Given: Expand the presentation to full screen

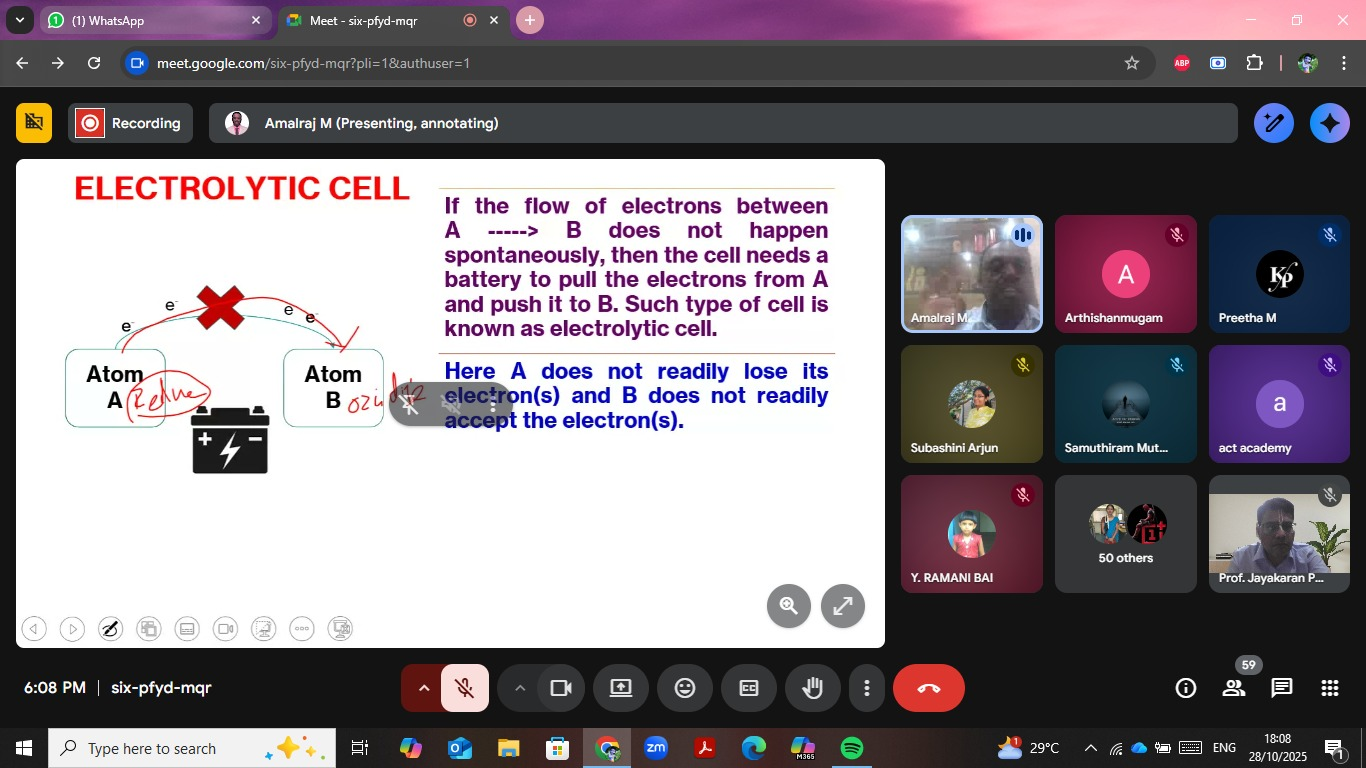Looking at the screenshot, I should [842, 605].
